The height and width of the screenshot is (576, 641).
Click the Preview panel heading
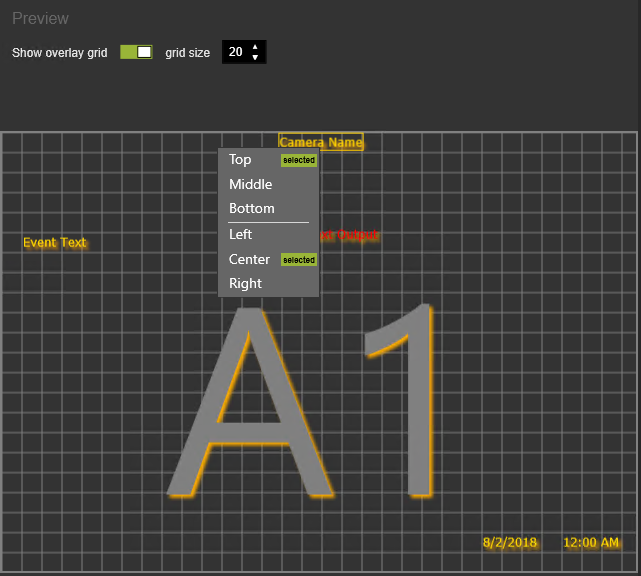point(40,19)
